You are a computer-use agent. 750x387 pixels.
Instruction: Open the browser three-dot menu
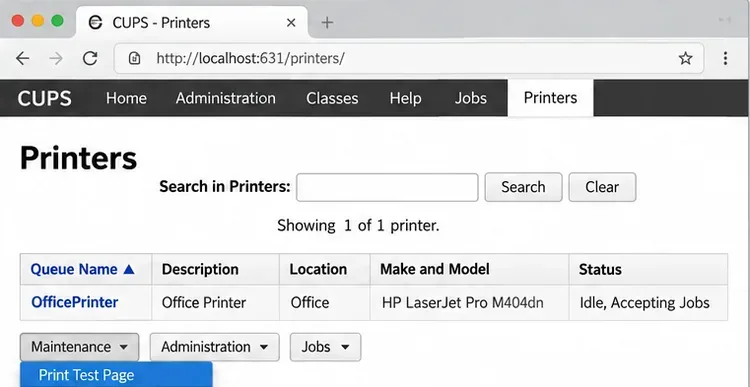725,58
